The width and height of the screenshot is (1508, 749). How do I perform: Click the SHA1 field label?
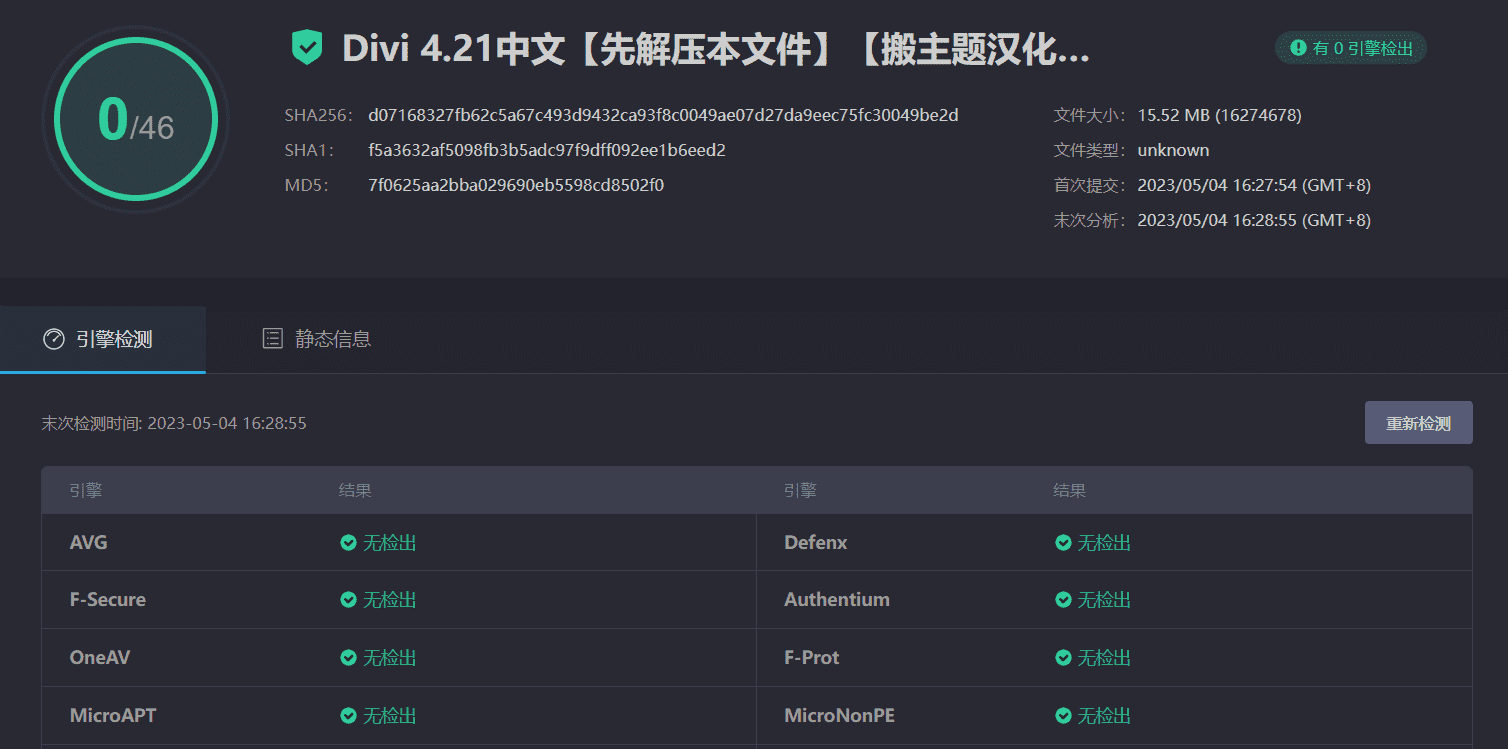click(309, 150)
